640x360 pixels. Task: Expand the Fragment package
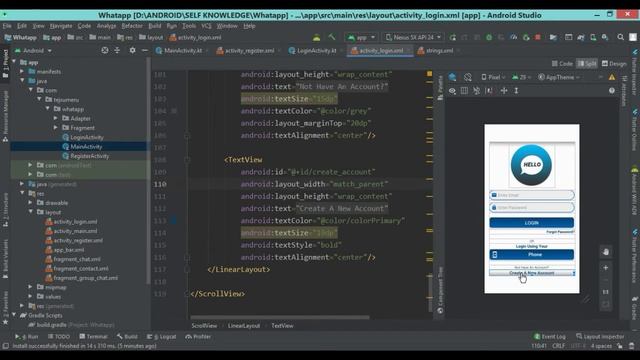56,128
